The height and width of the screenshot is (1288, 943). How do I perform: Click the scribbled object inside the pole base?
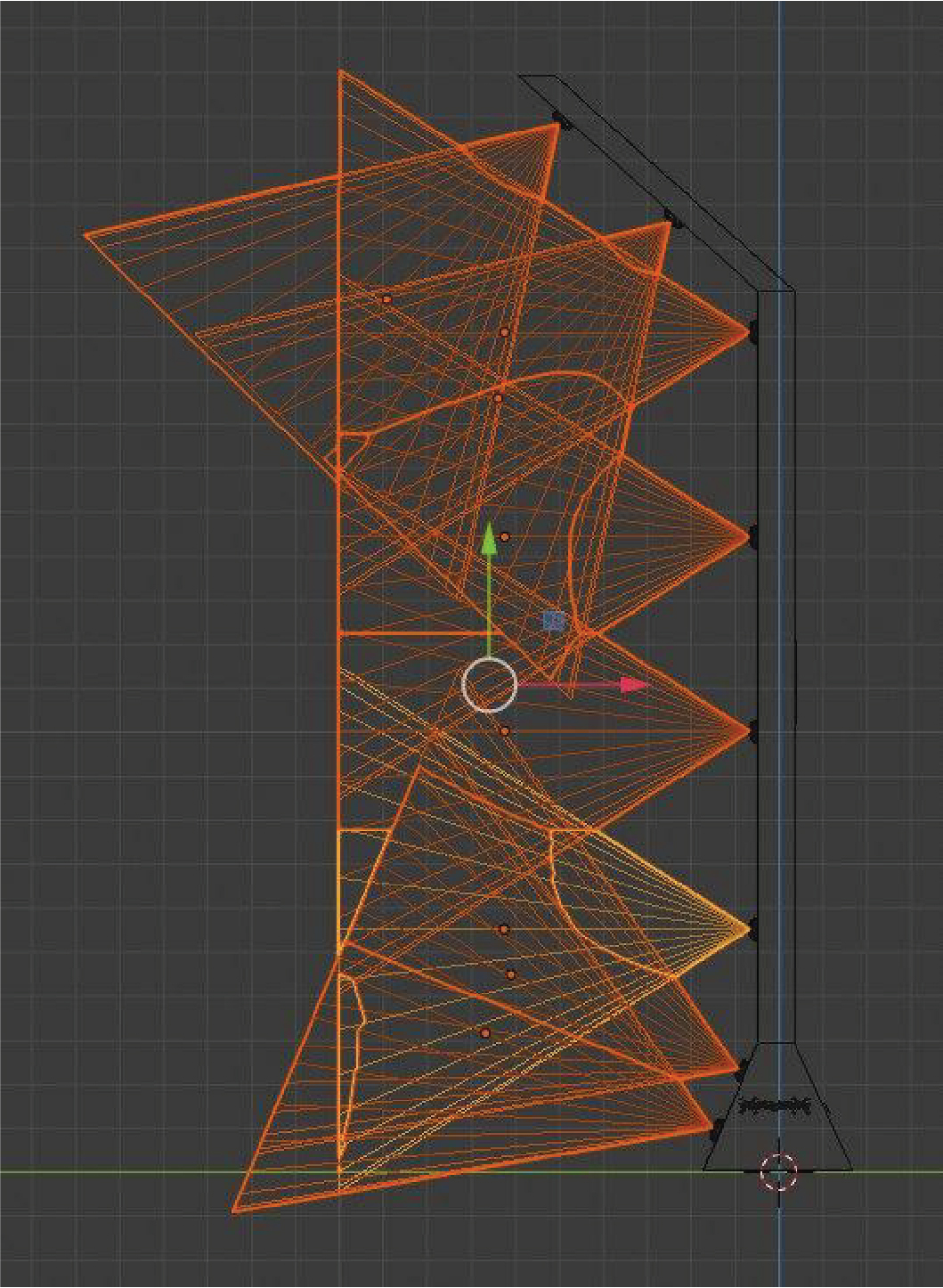(776, 1105)
